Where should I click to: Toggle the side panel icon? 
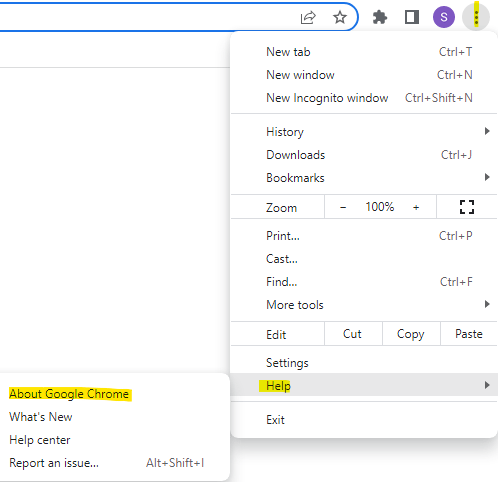pos(412,17)
